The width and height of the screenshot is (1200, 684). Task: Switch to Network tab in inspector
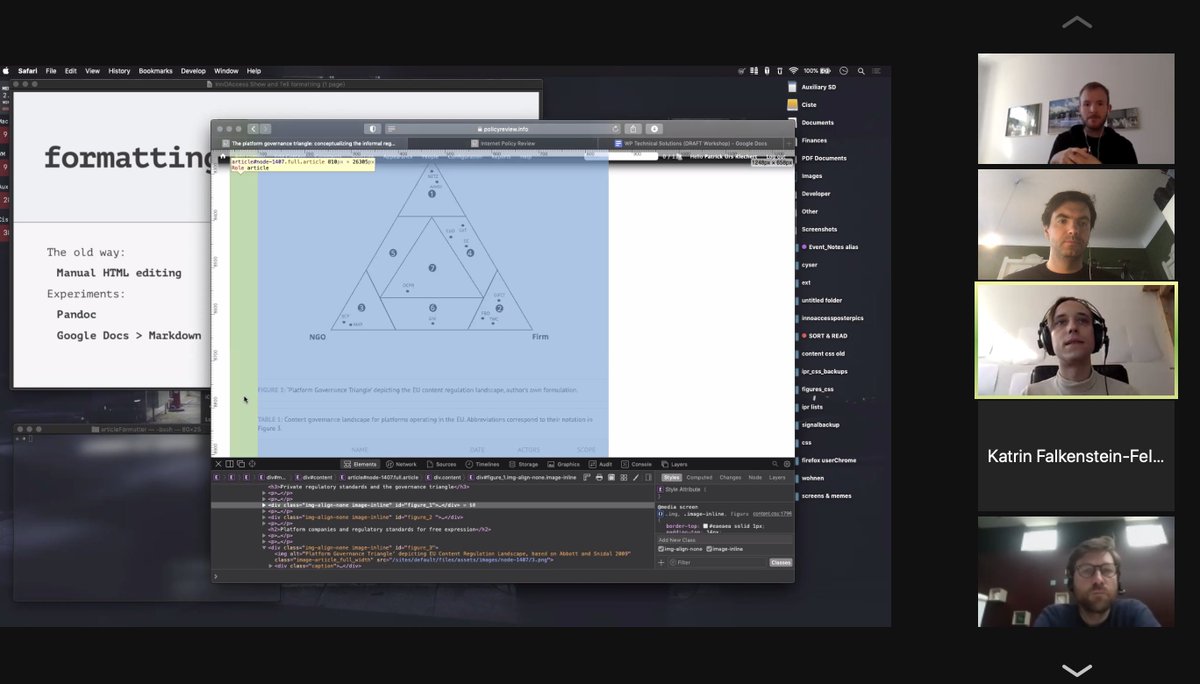(x=400, y=464)
